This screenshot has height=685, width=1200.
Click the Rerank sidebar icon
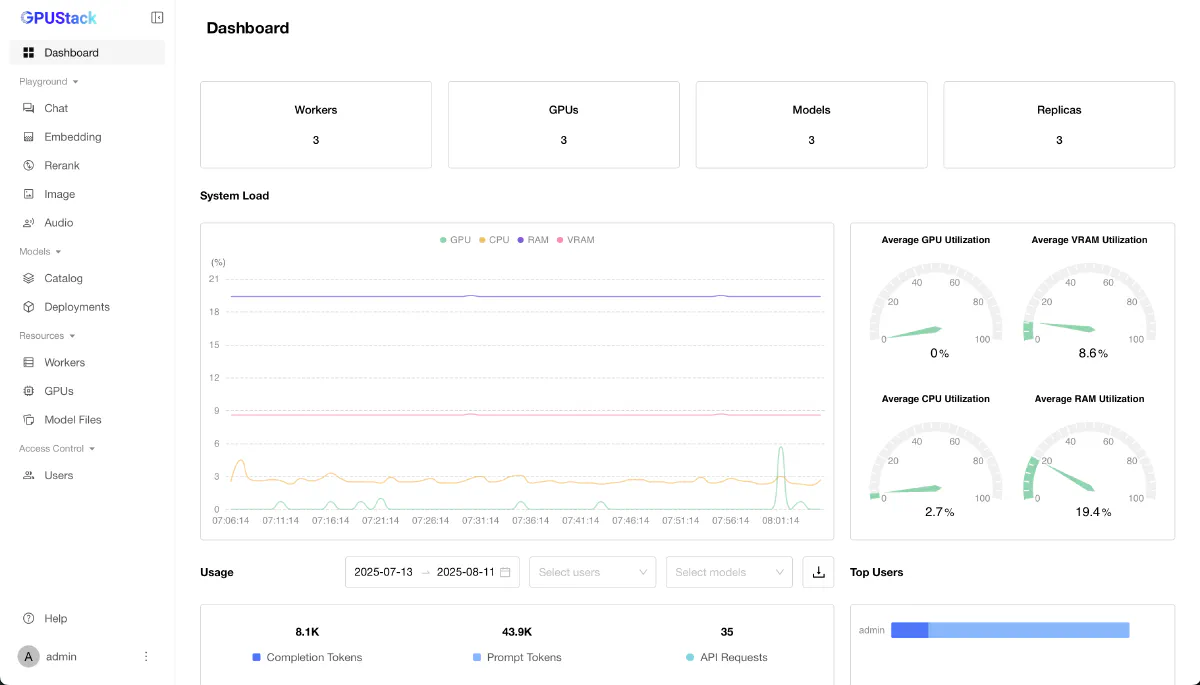tap(28, 165)
